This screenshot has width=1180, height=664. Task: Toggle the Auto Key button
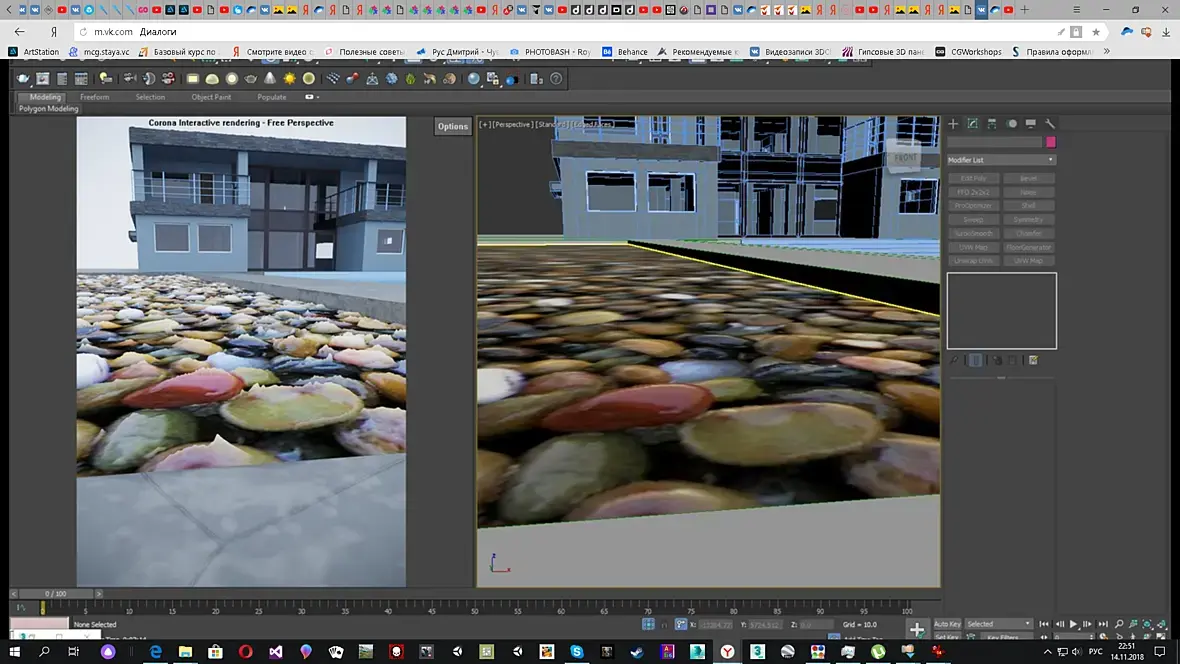click(x=947, y=624)
